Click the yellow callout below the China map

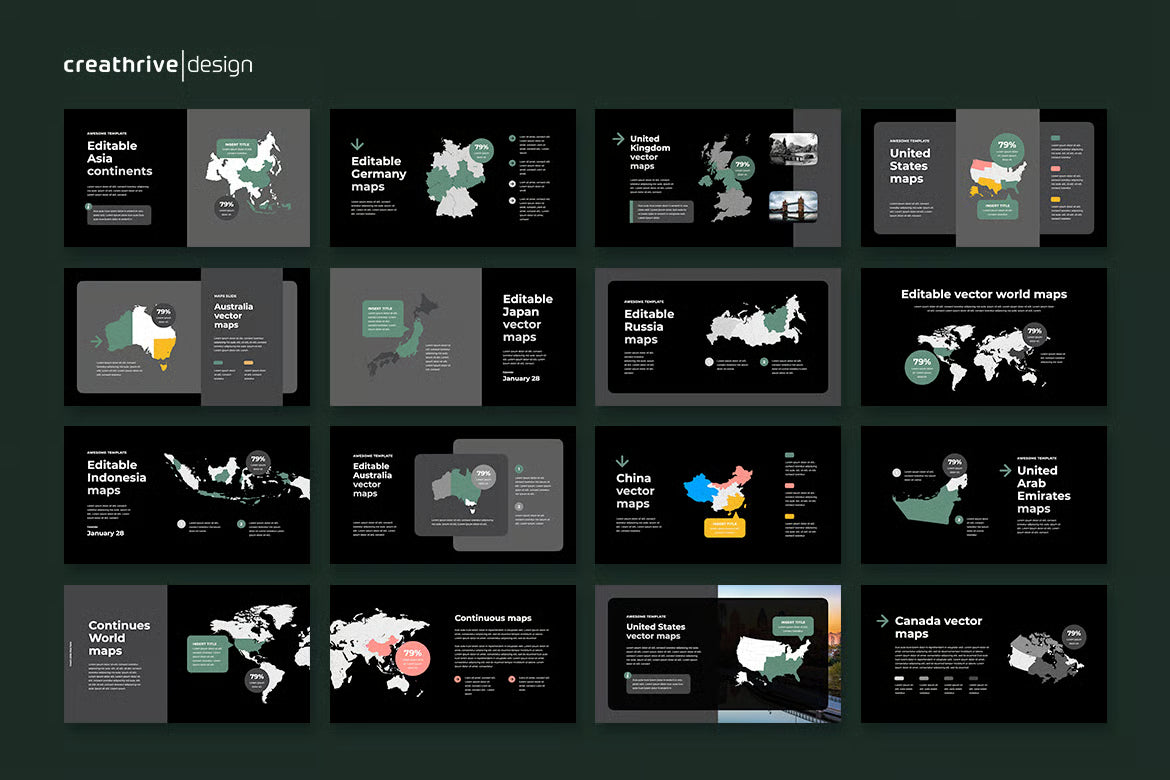tap(725, 527)
